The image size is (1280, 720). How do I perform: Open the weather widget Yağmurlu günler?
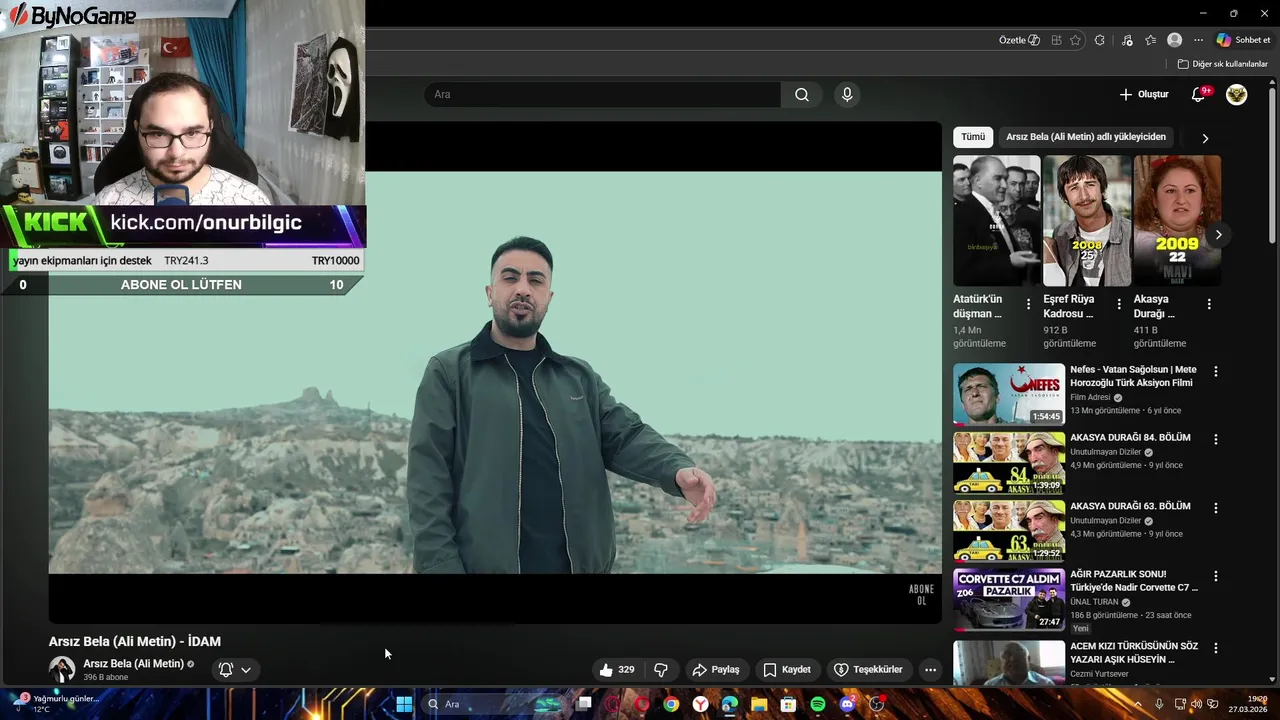tap(55, 704)
